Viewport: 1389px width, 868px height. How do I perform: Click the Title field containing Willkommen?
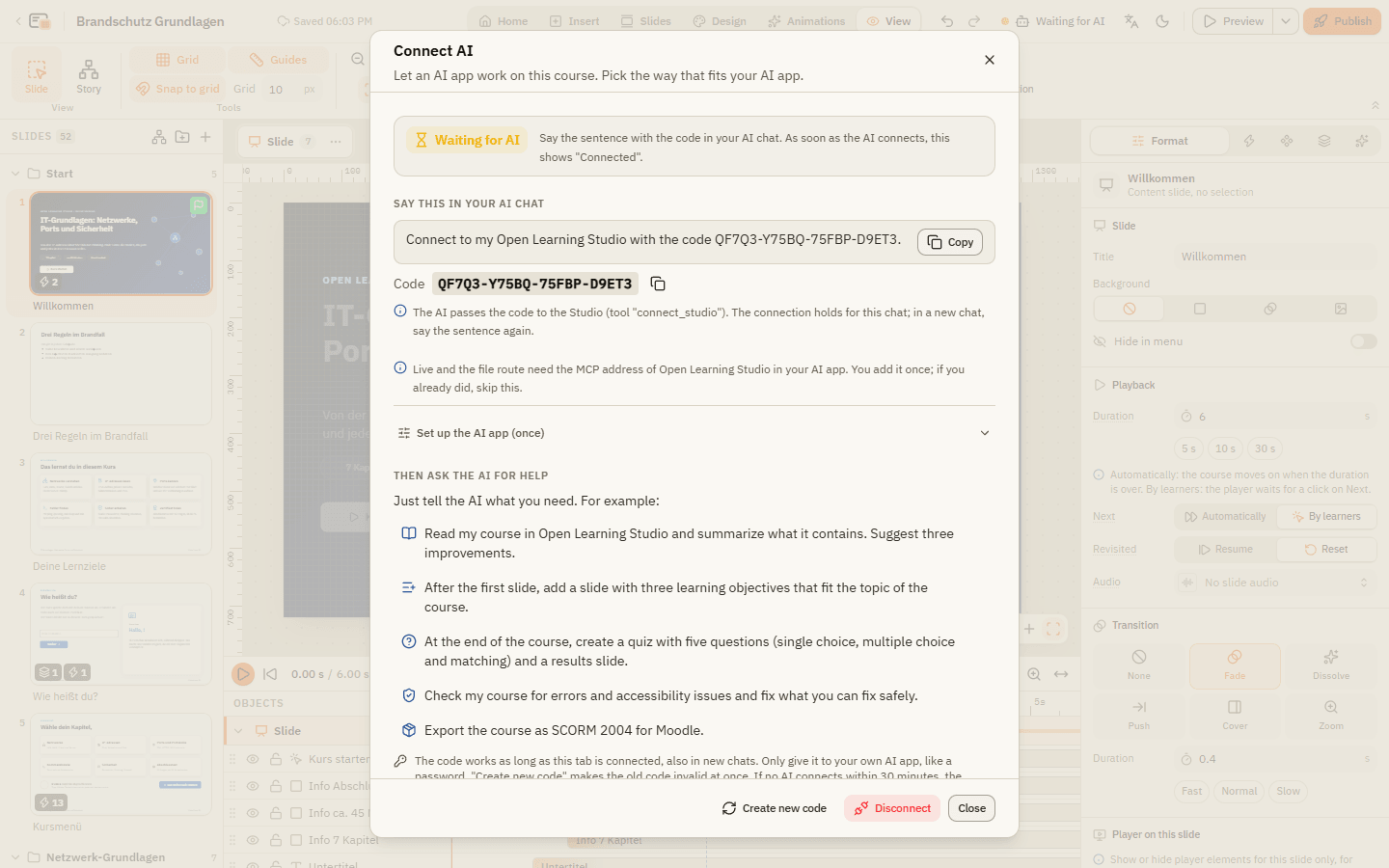[x=1275, y=257]
